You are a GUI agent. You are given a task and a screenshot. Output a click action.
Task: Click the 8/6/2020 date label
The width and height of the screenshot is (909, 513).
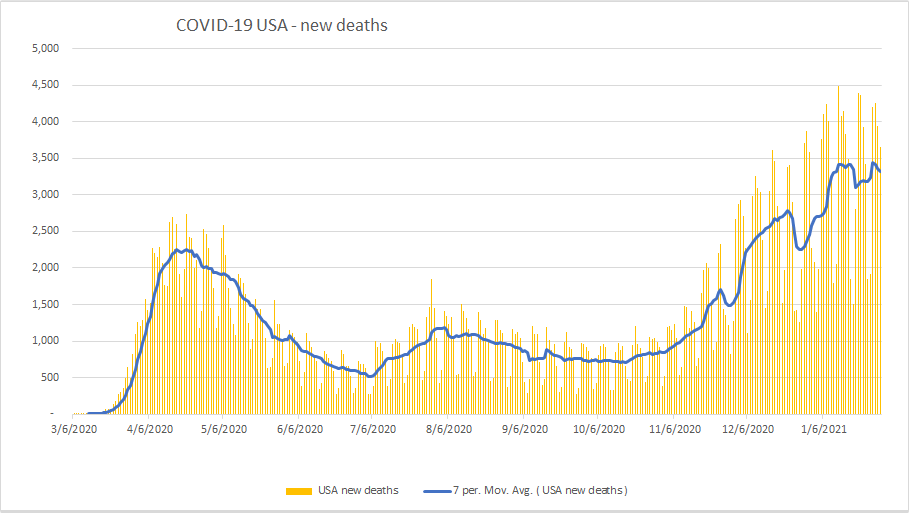[449, 430]
